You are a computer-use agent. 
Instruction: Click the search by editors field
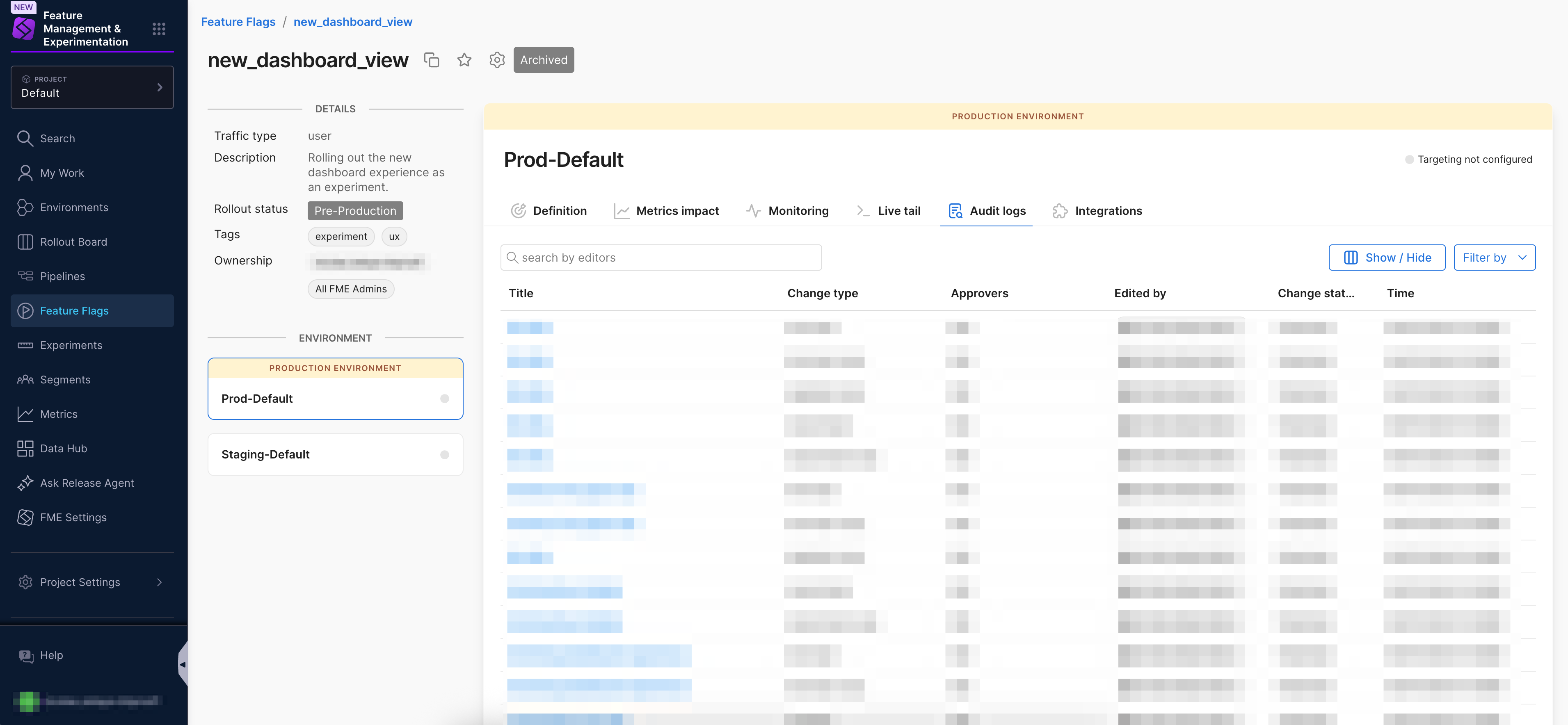[661, 257]
